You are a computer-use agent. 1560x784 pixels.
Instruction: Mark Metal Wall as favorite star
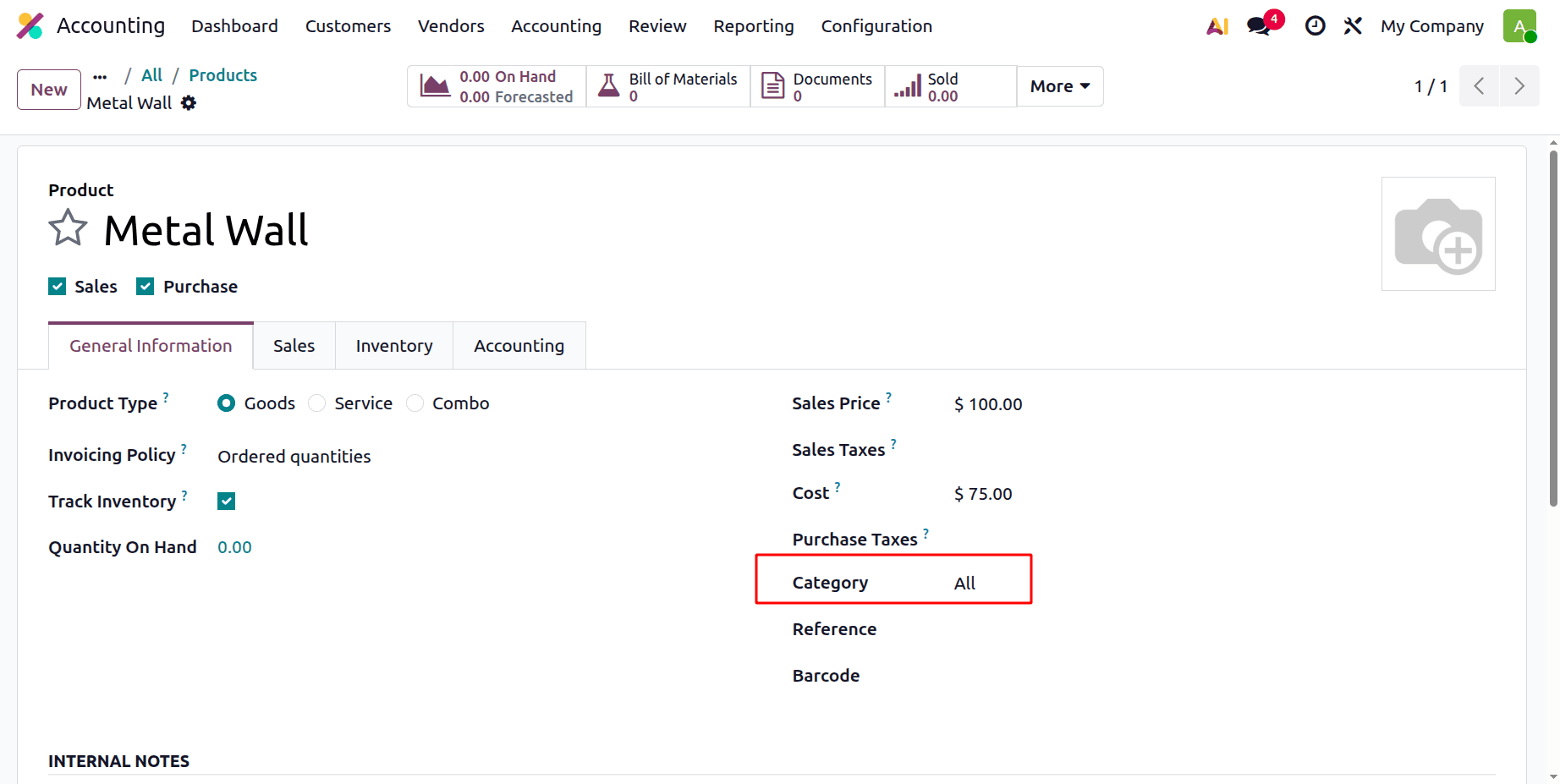pyautogui.click(x=68, y=228)
